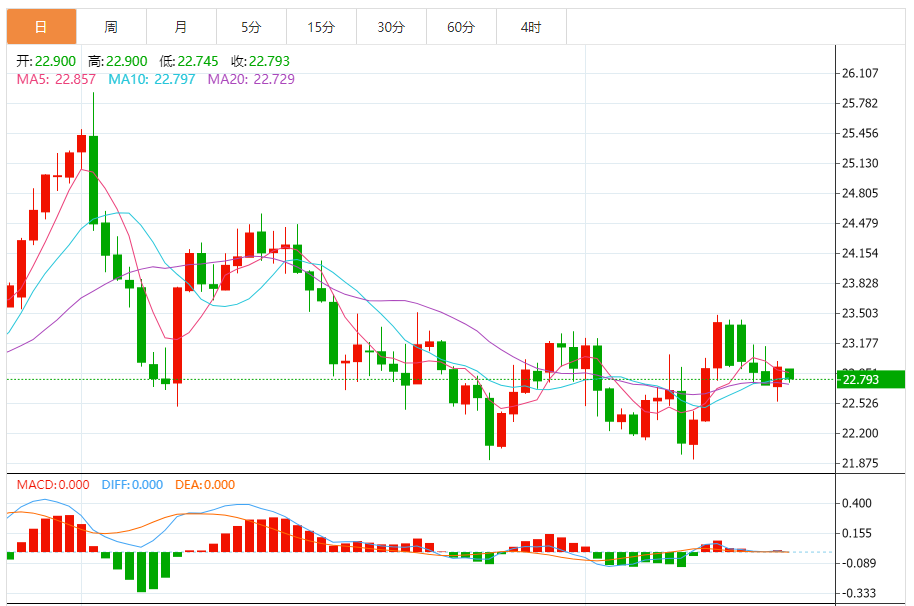Screen dimensions: 914x606
Task: Switch to the 周 weekly tab
Action: (111, 27)
